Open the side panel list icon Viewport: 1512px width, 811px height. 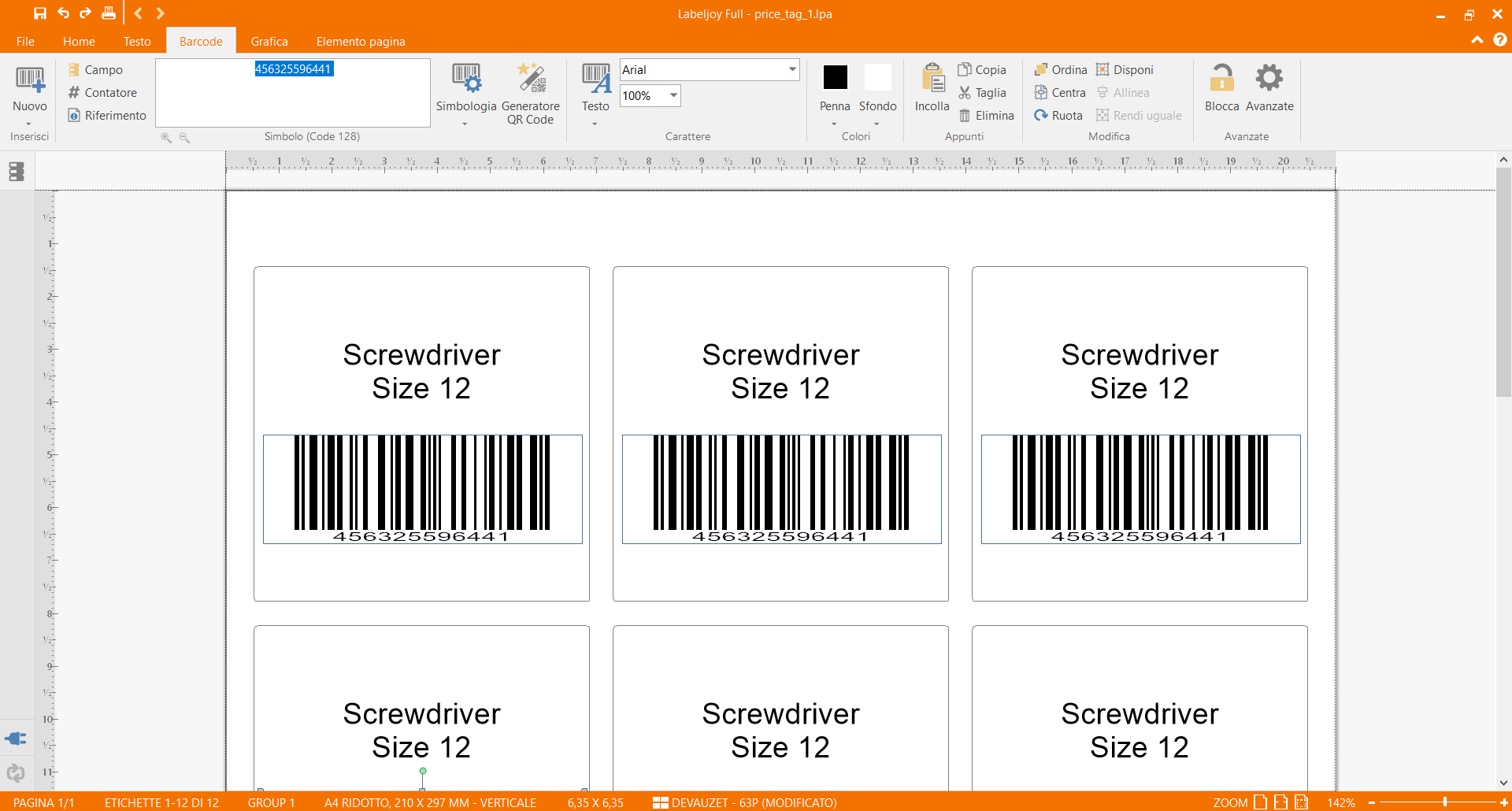[x=17, y=172]
